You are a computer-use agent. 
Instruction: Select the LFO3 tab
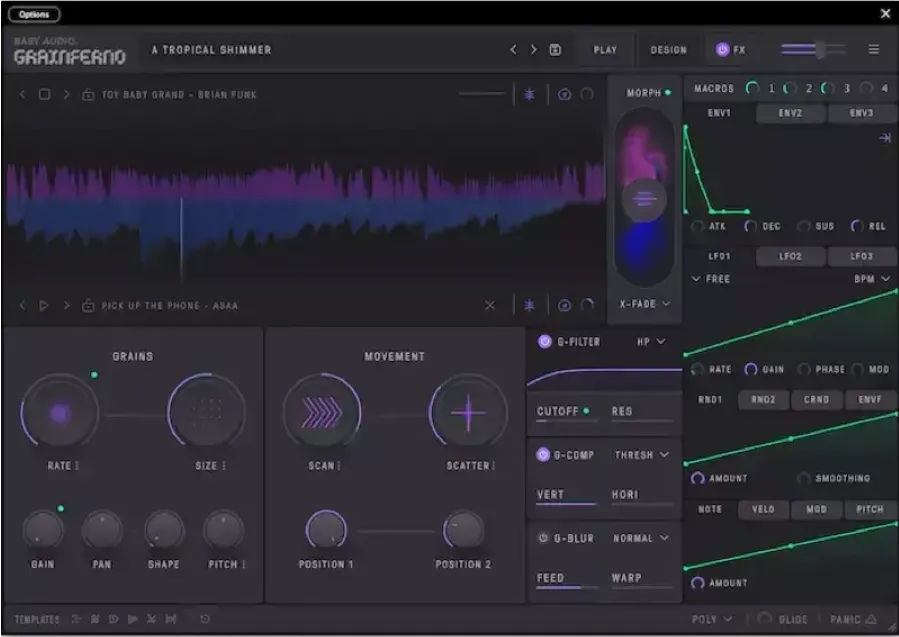(x=861, y=256)
